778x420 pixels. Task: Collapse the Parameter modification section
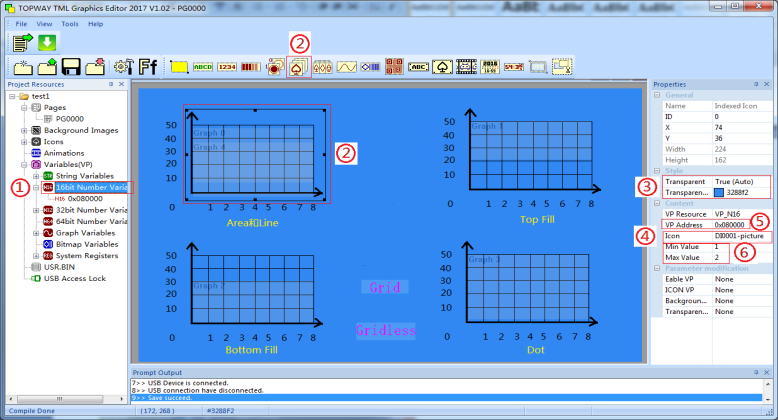click(x=657, y=269)
